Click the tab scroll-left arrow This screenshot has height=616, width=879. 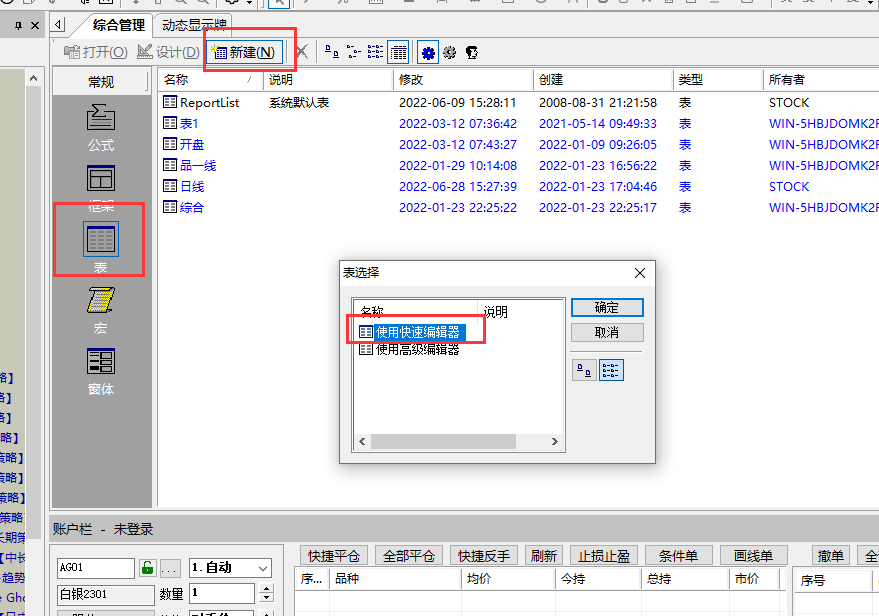(x=58, y=25)
